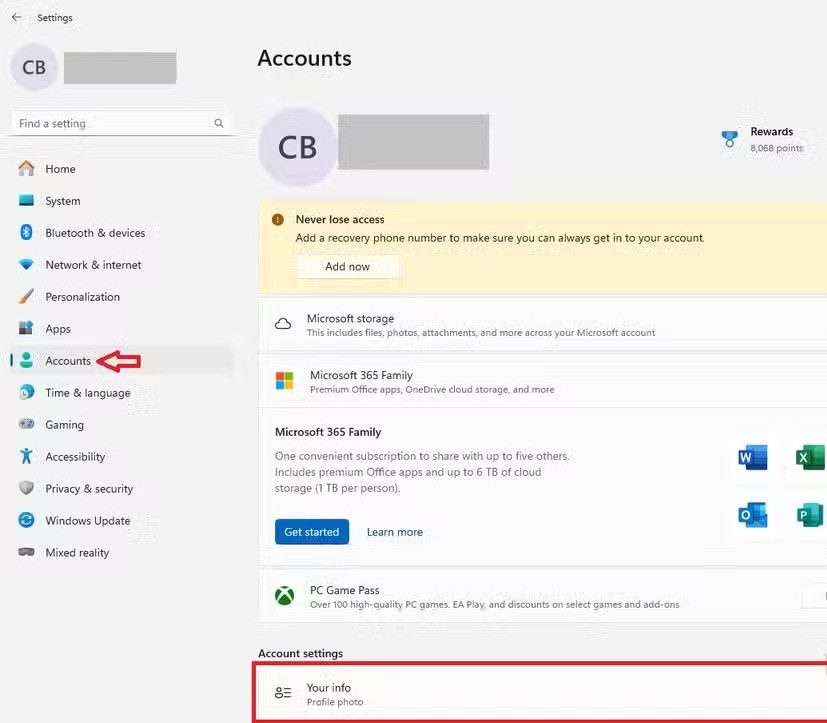This screenshot has width=827, height=723.
Task: Click the Accounts page heading
Action: (304, 58)
